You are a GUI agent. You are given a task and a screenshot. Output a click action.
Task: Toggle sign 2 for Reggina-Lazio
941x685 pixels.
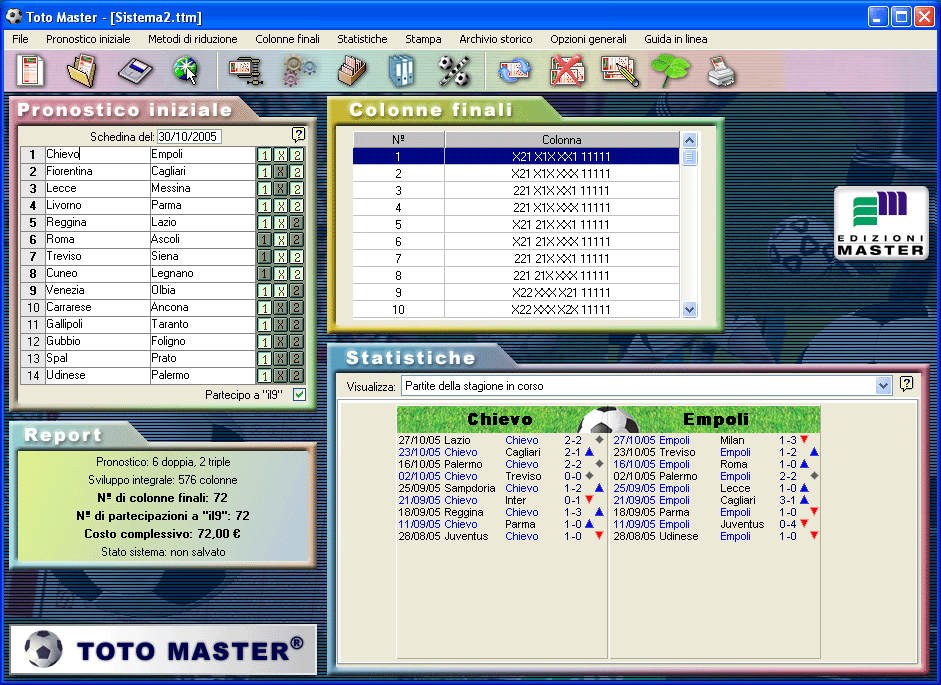pyautogui.click(x=296, y=223)
